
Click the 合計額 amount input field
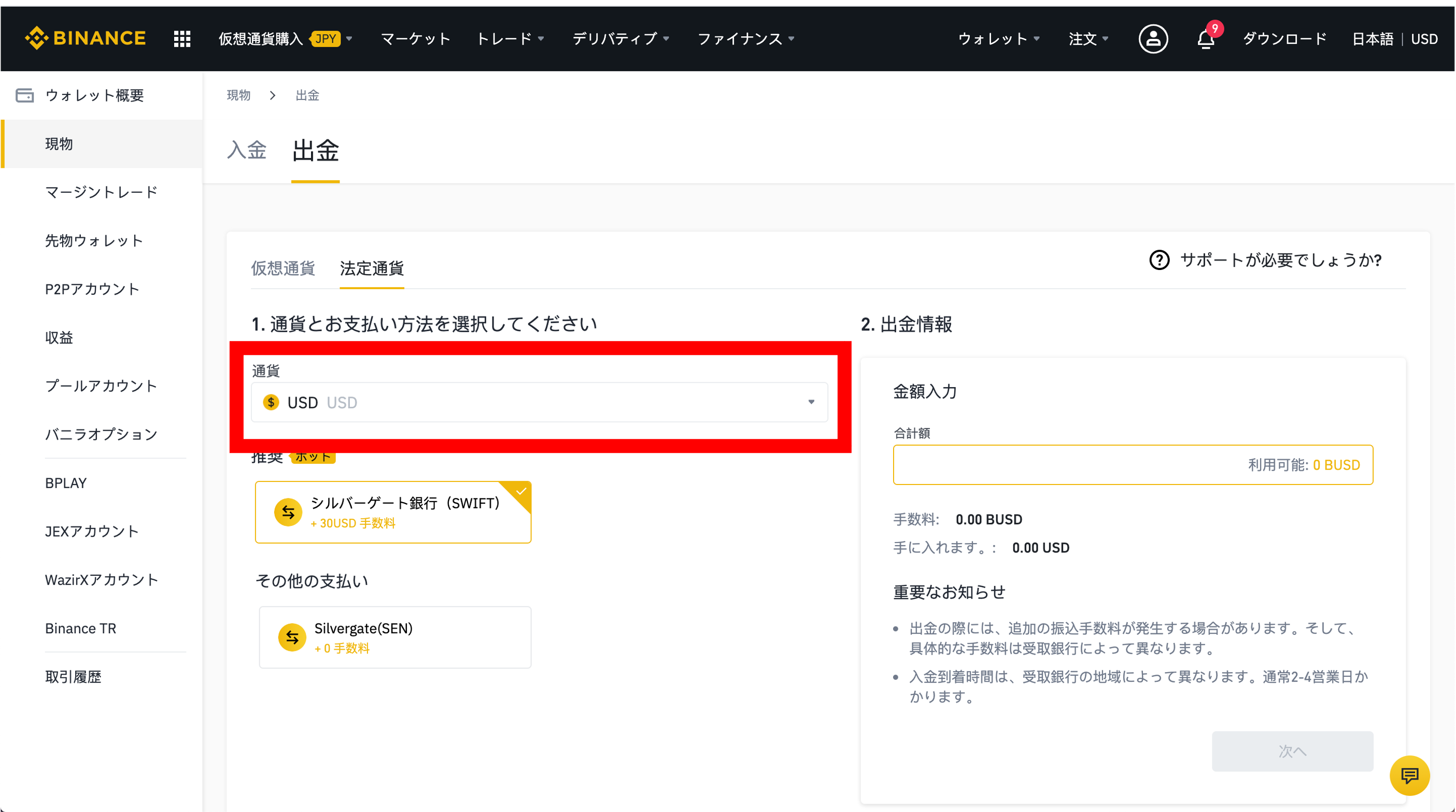(x=1133, y=464)
